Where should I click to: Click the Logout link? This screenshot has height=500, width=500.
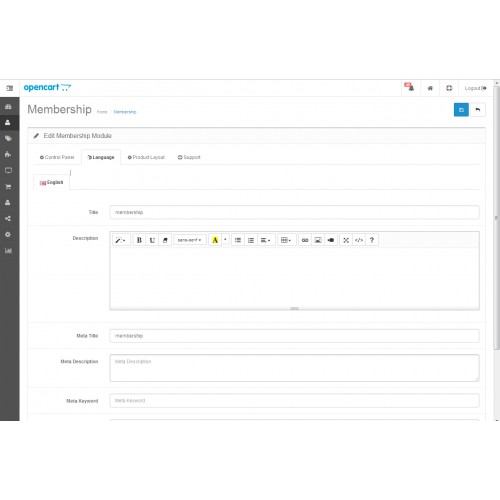(x=476, y=88)
